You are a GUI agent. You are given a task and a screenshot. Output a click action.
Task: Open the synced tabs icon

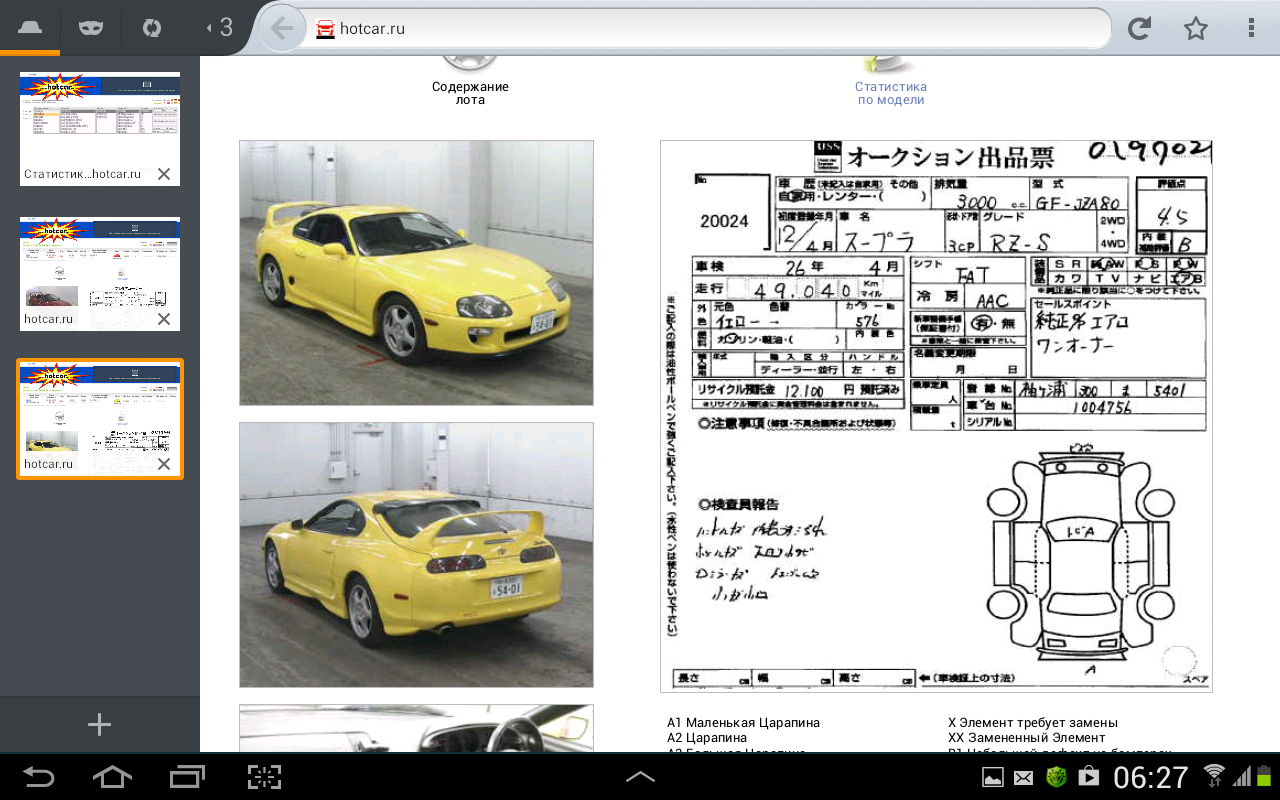[x=151, y=28]
